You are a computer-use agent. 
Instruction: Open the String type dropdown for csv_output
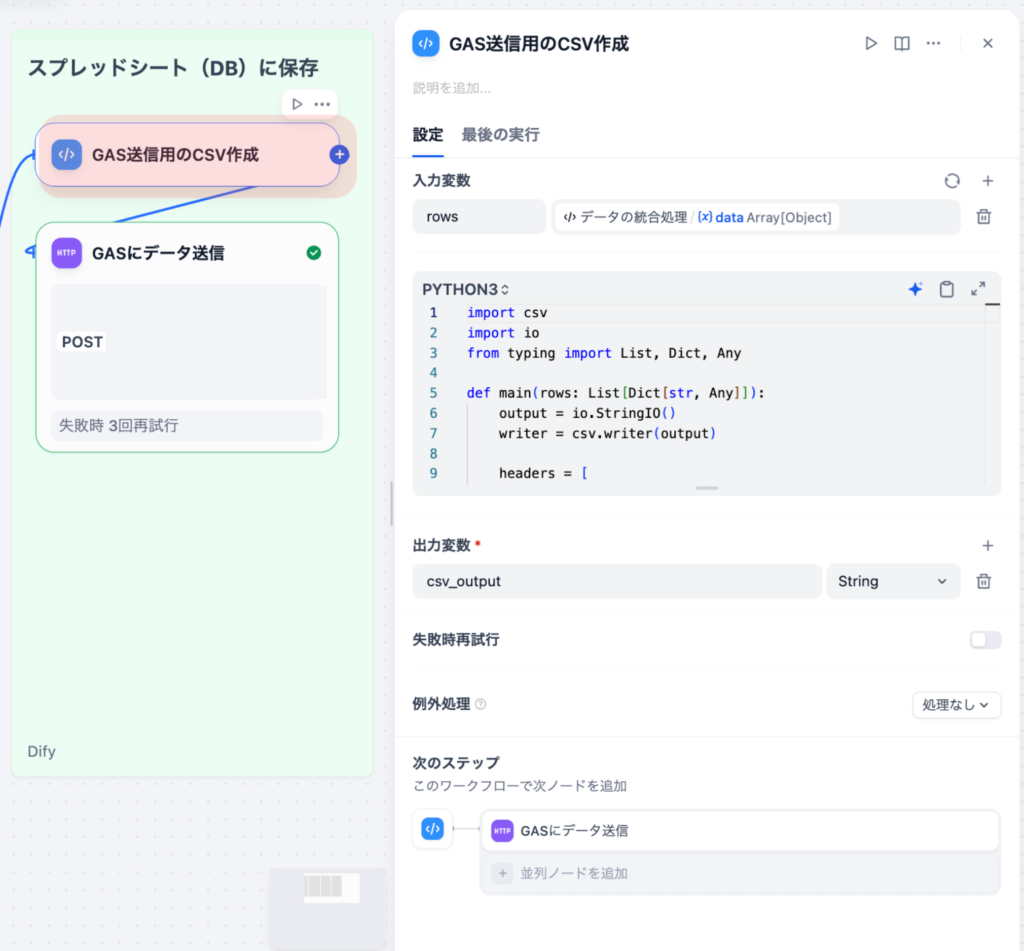[893, 581]
